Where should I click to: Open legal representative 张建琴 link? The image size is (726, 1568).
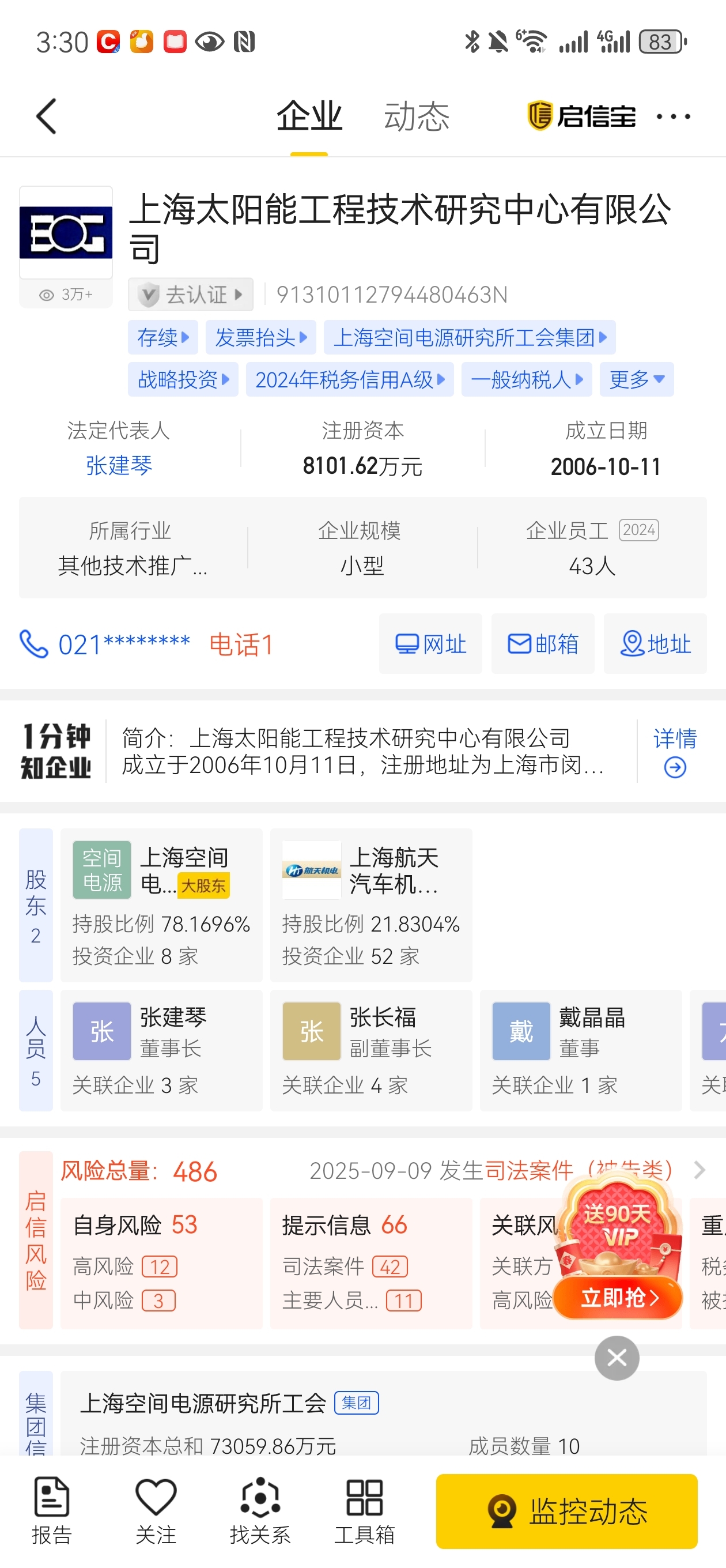[x=119, y=466]
